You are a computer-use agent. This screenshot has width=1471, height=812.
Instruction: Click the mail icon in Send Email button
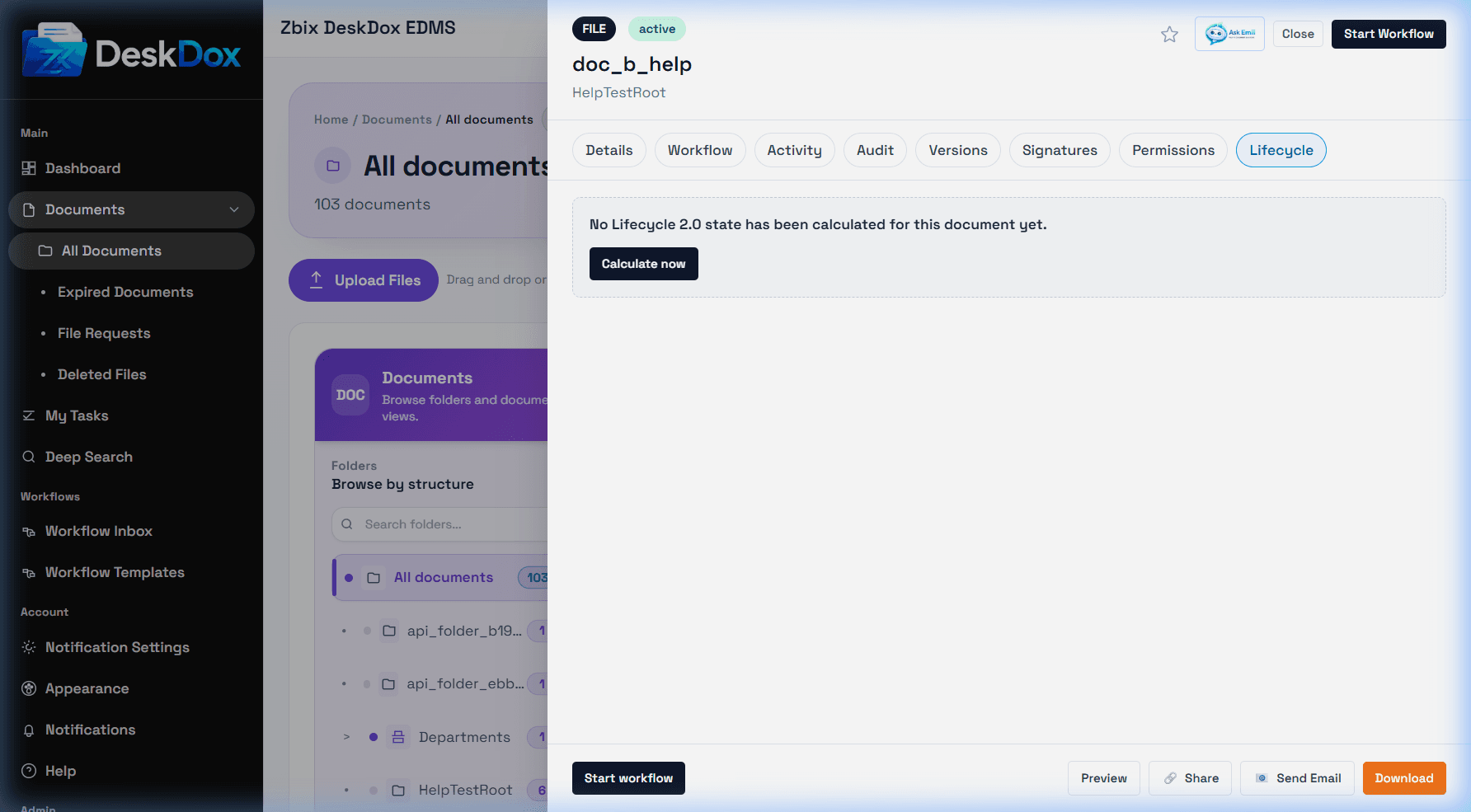coord(1262,778)
